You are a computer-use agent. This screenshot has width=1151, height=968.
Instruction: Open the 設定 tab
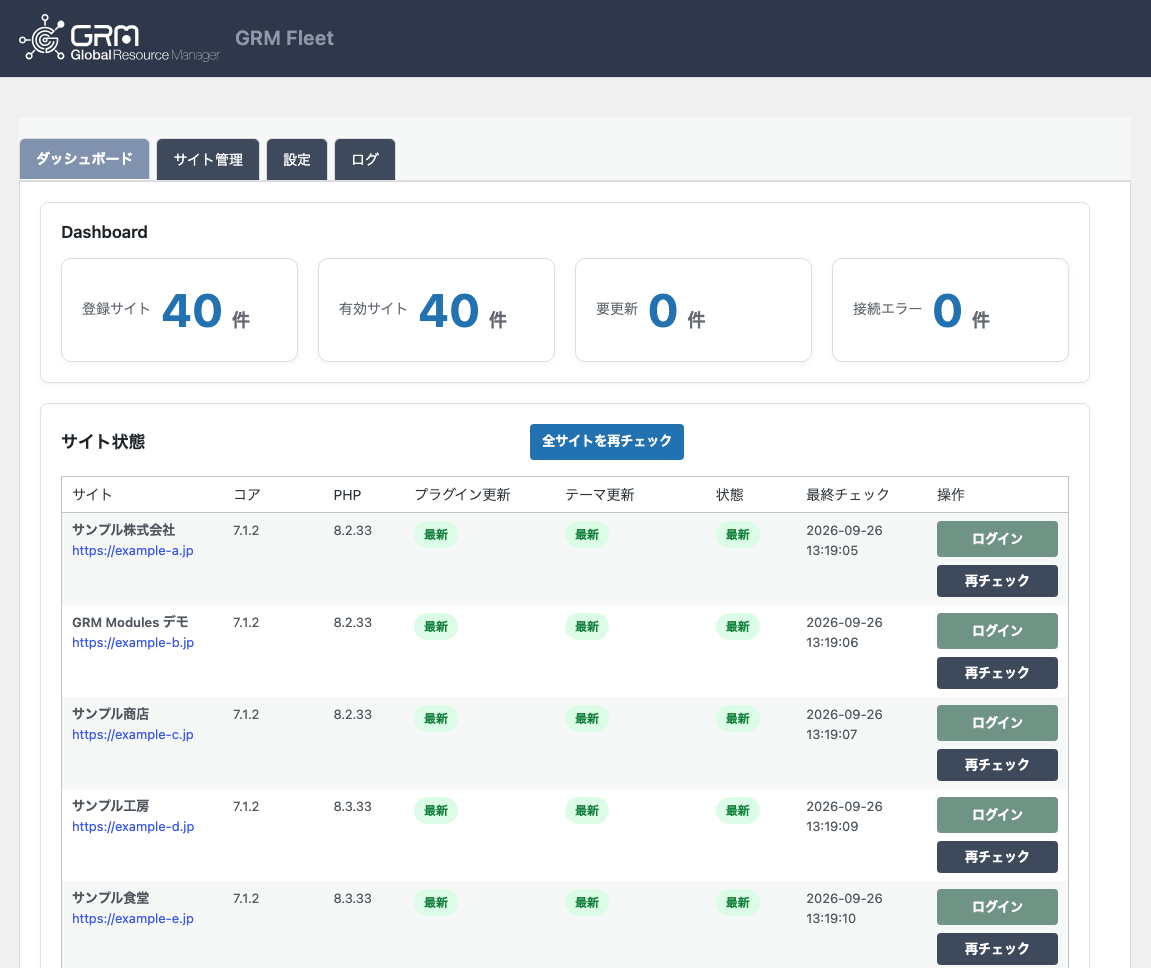click(297, 159)
